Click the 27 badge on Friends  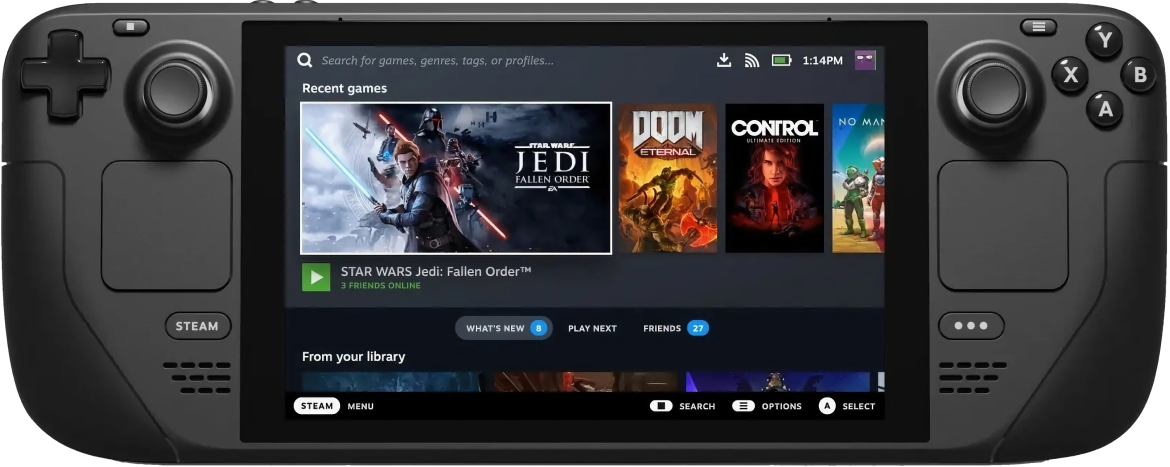pos(698,328)
